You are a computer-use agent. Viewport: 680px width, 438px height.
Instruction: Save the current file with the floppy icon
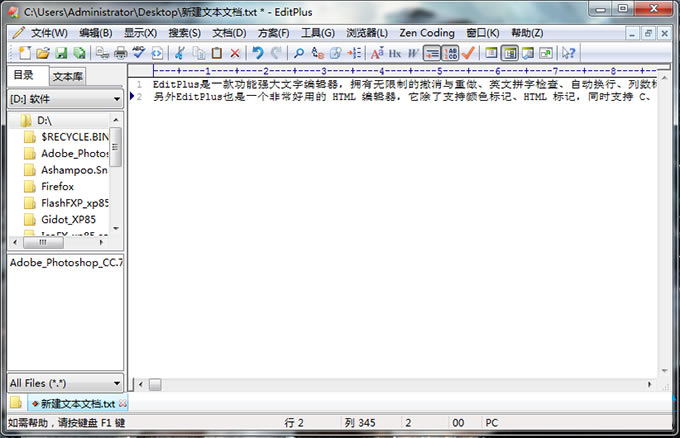coord(61,53)
